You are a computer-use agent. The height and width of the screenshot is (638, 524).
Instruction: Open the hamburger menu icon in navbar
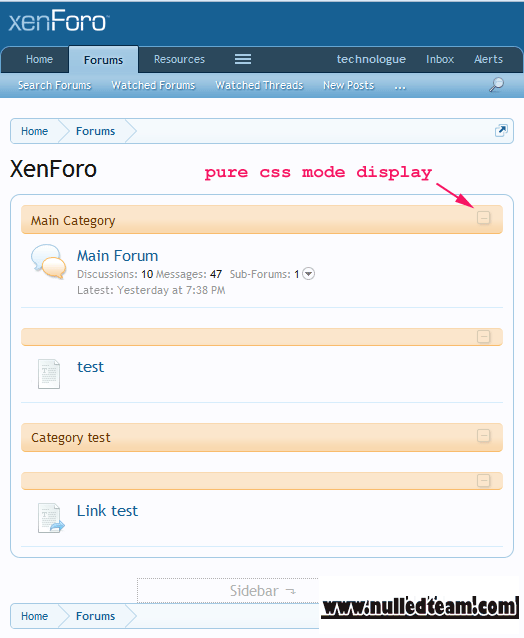point(243,59)
